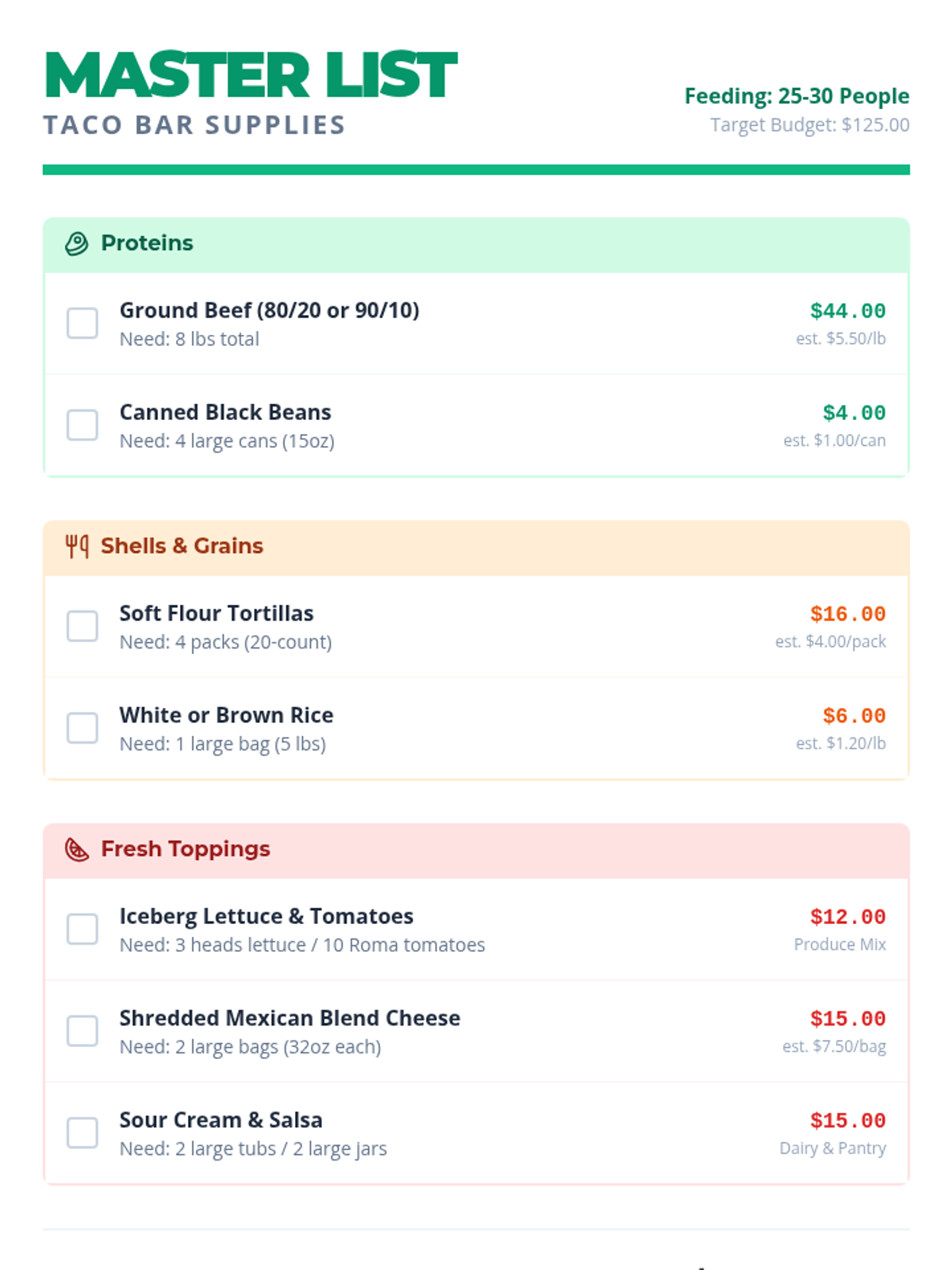Click the $16.00 tortillas price
Image resolution: width=952 pixels, height=1270 pixels.
click(847, 614)
